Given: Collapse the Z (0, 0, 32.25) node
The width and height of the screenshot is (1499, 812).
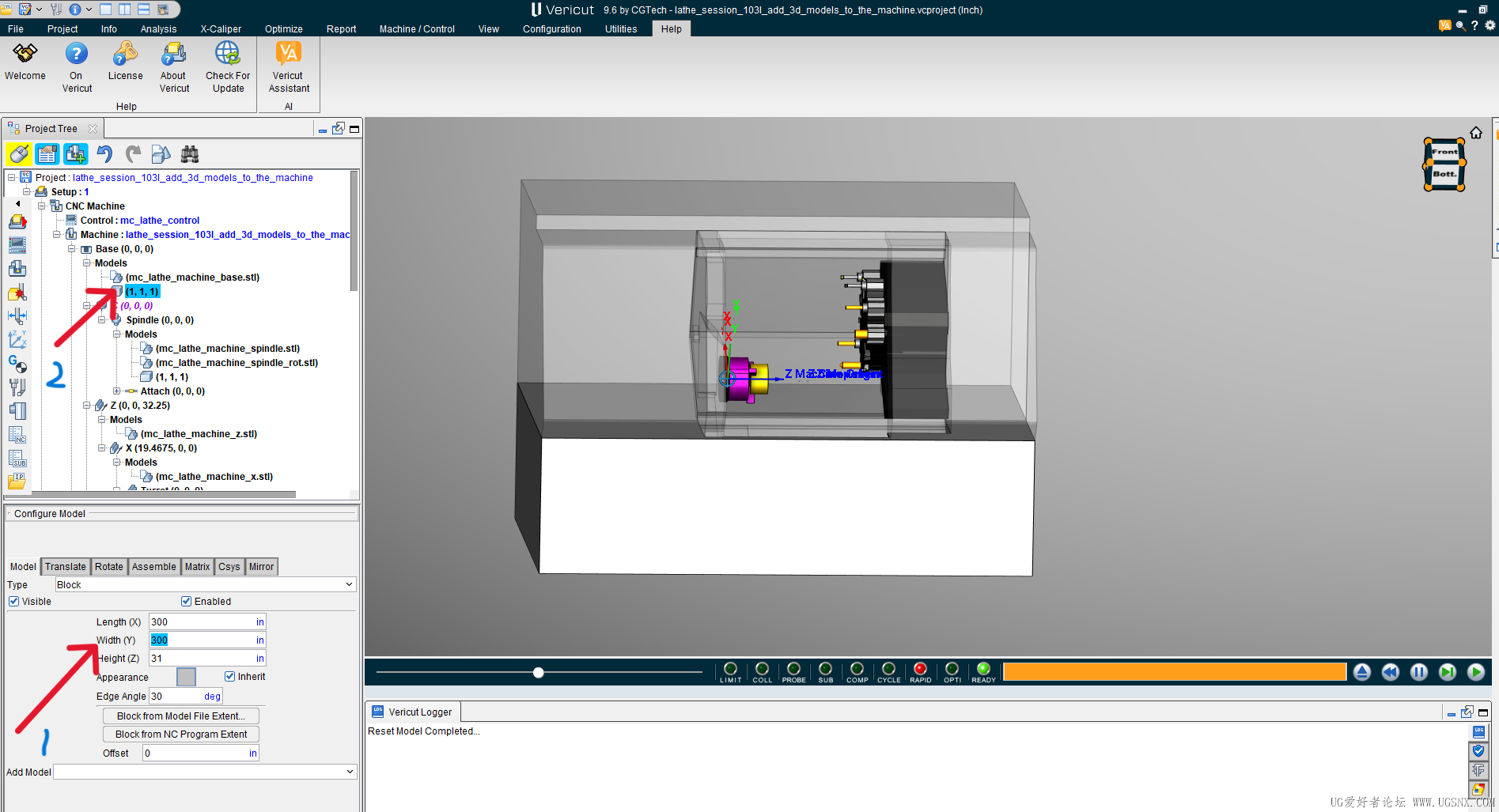Looking at the screenshot, I should [87, 406].
